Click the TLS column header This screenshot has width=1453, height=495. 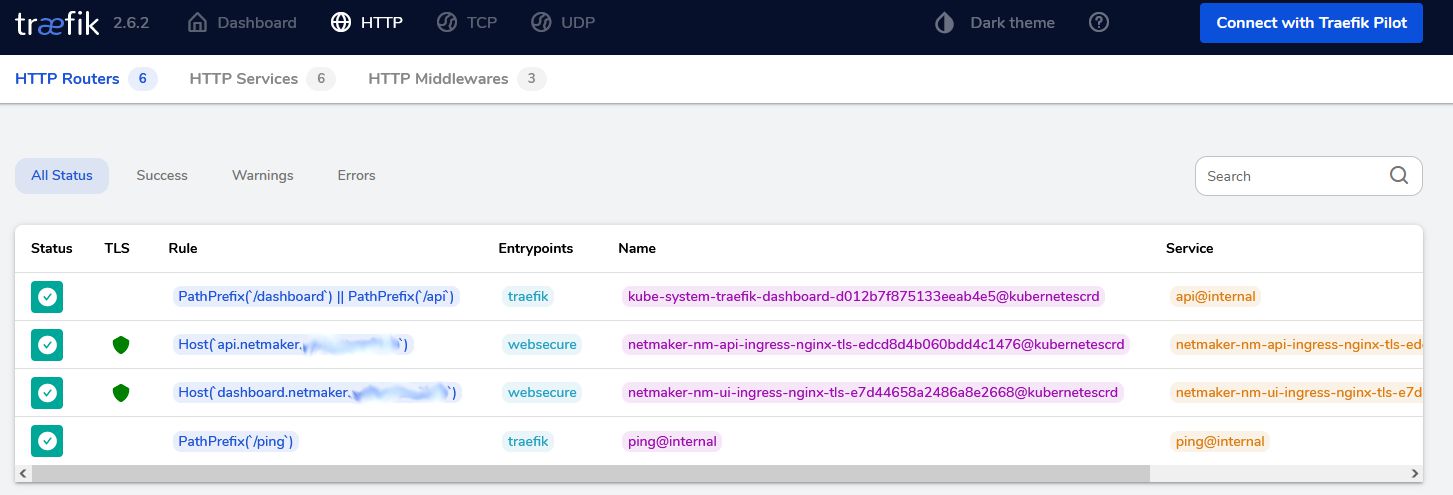[x=117, y=248]
